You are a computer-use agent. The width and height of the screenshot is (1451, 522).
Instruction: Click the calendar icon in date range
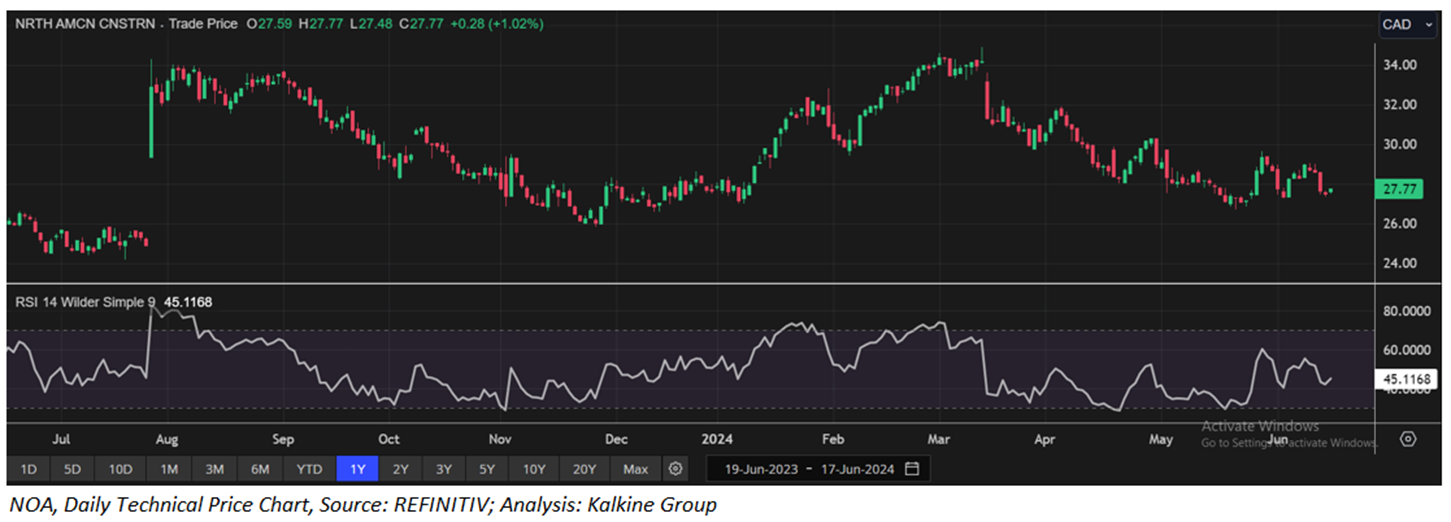click(911, 468)
